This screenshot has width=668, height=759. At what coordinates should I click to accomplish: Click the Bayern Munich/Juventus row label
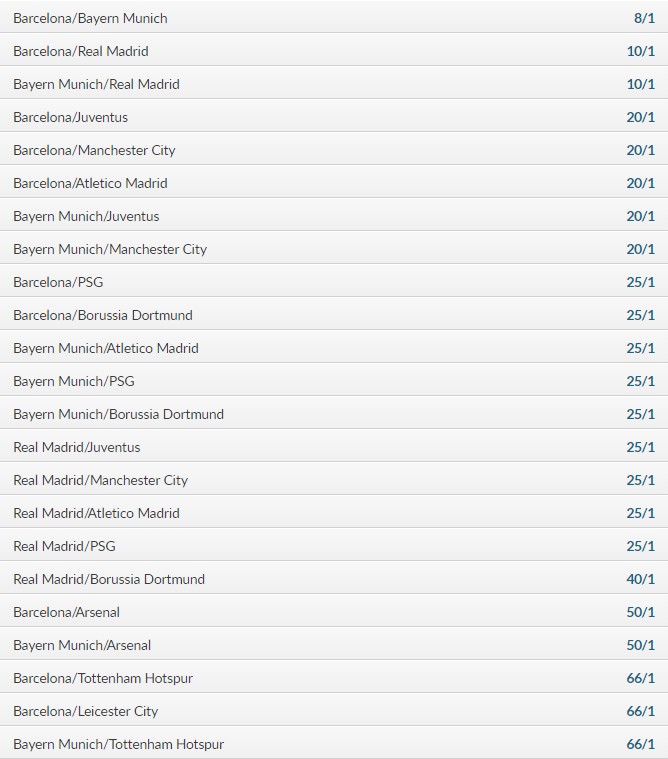tap(86, 216)
